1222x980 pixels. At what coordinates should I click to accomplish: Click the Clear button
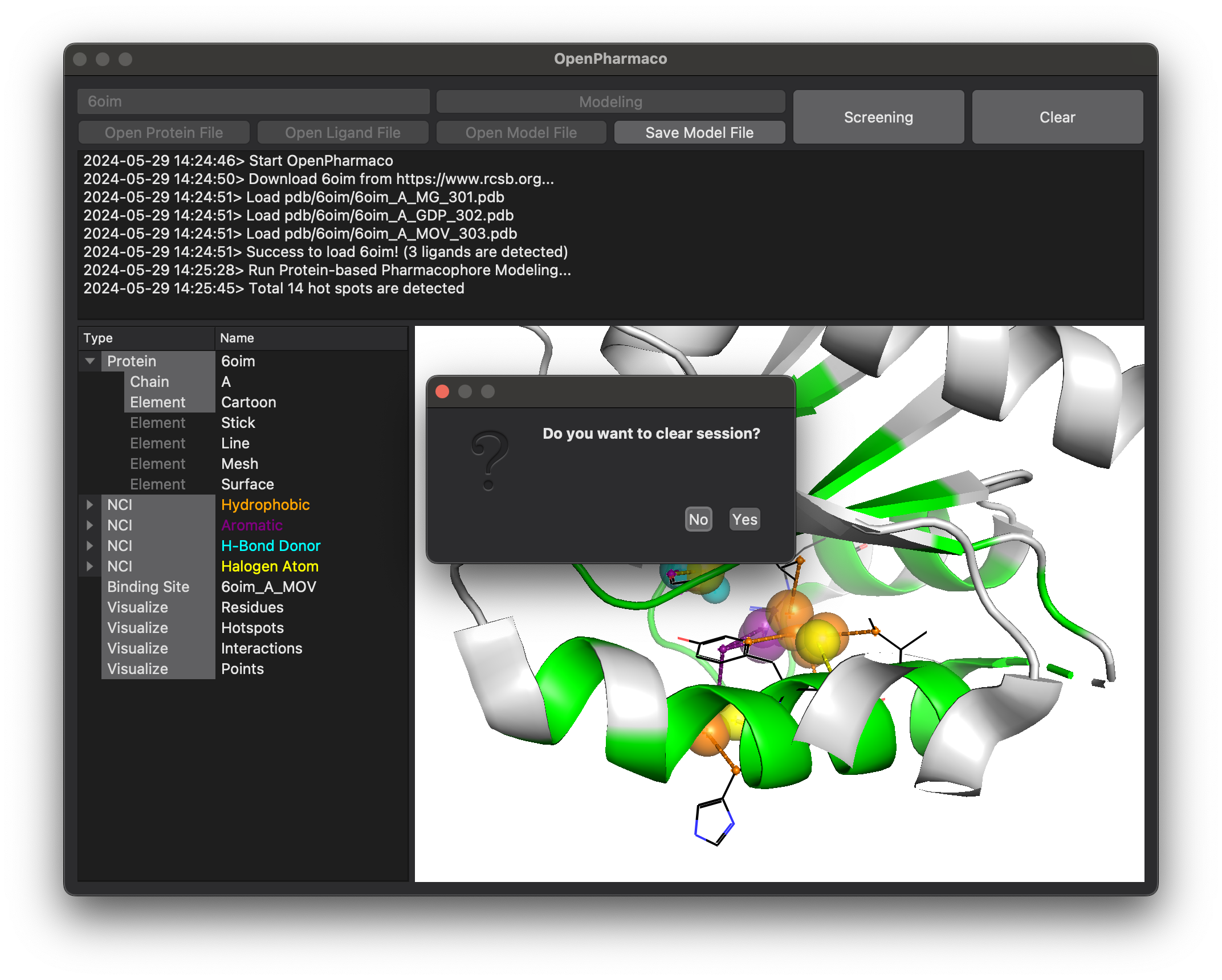point(1057,117)
